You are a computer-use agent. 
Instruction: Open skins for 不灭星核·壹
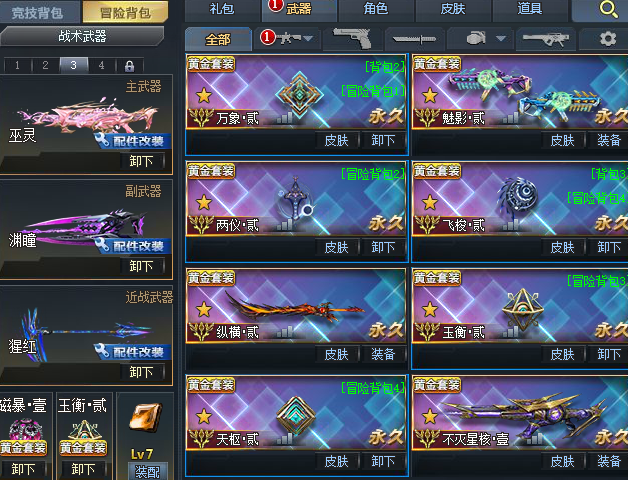coord(562,462)
